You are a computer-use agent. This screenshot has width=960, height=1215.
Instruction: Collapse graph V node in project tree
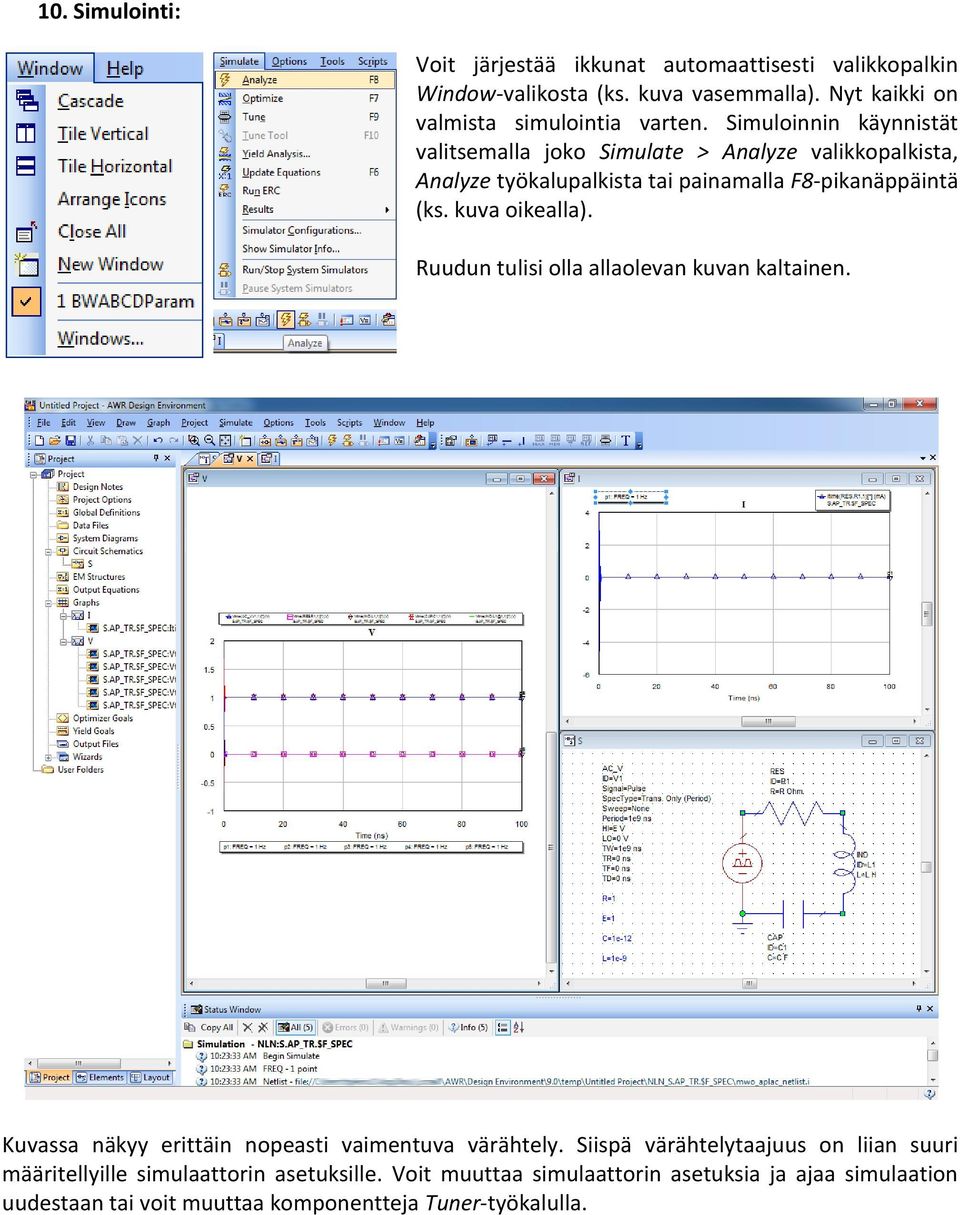click(x=63, y=641)
